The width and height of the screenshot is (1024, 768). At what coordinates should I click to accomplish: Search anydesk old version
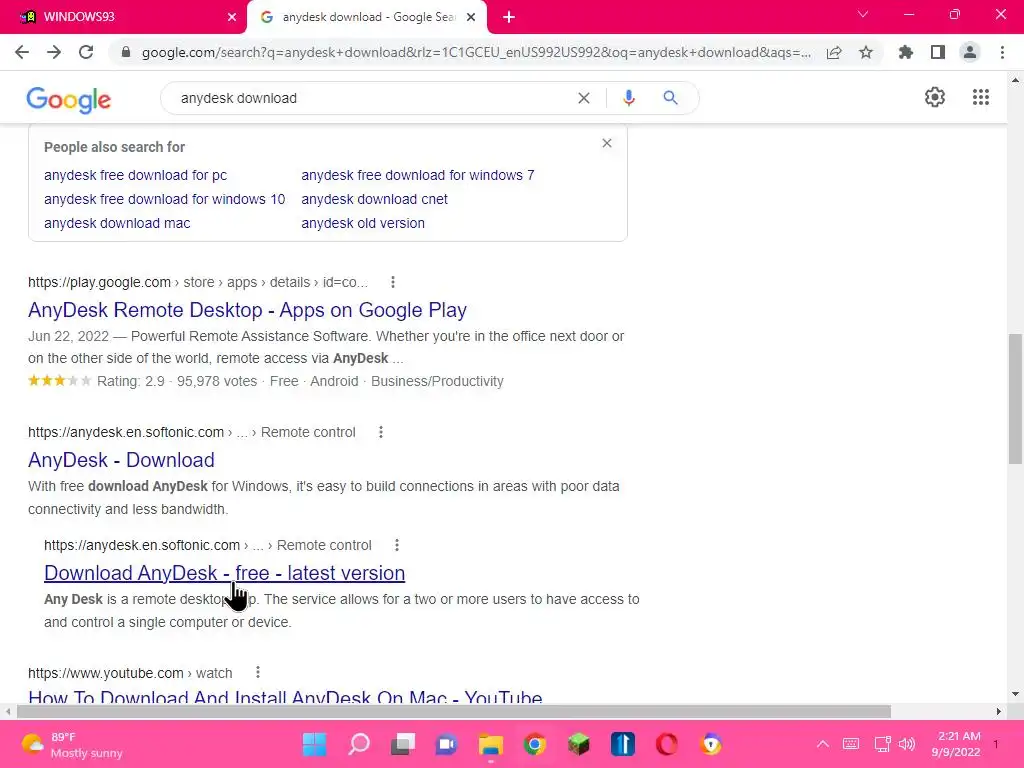click(363, 223)
